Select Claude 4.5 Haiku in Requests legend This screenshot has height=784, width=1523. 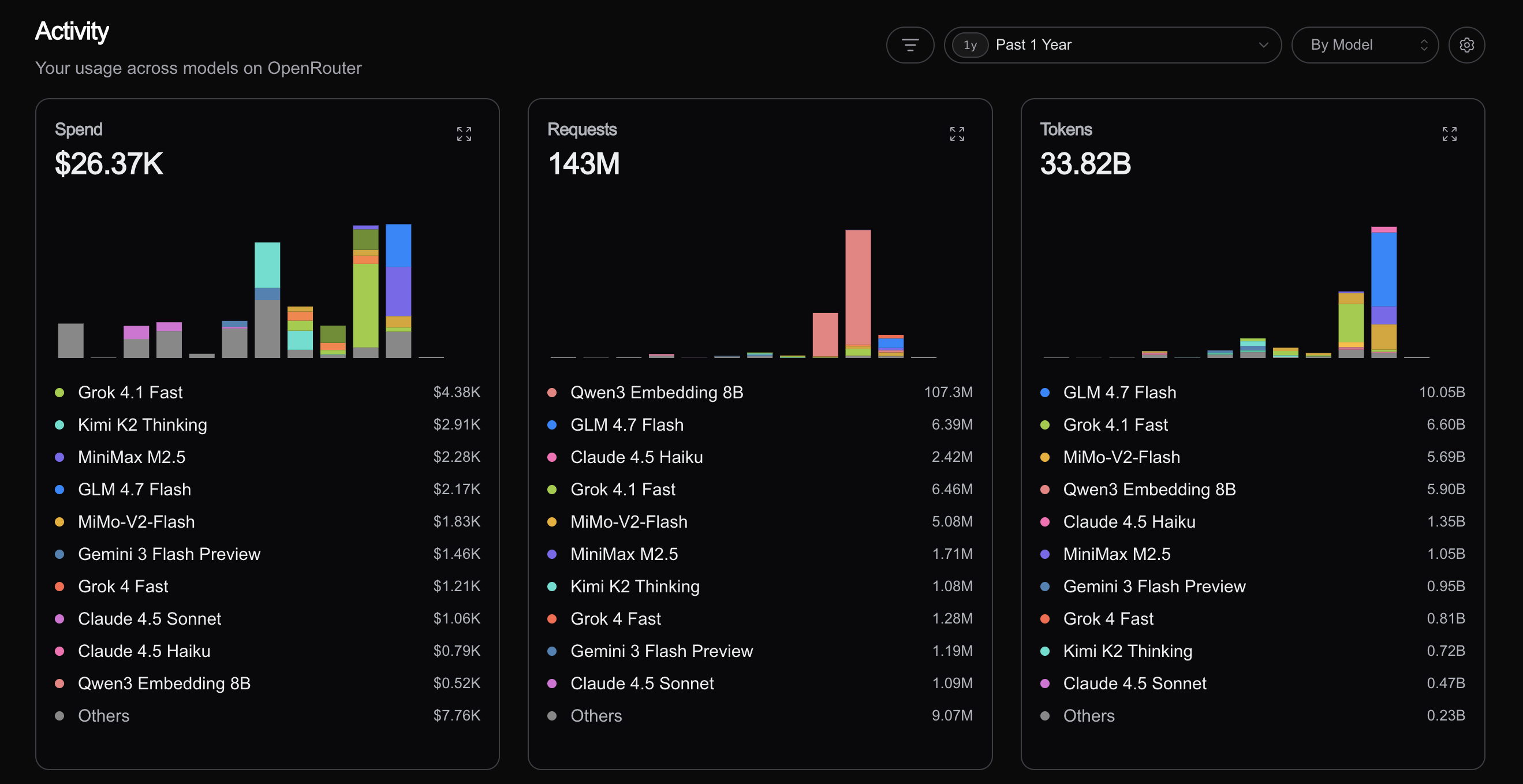click(x=760, y=457)
